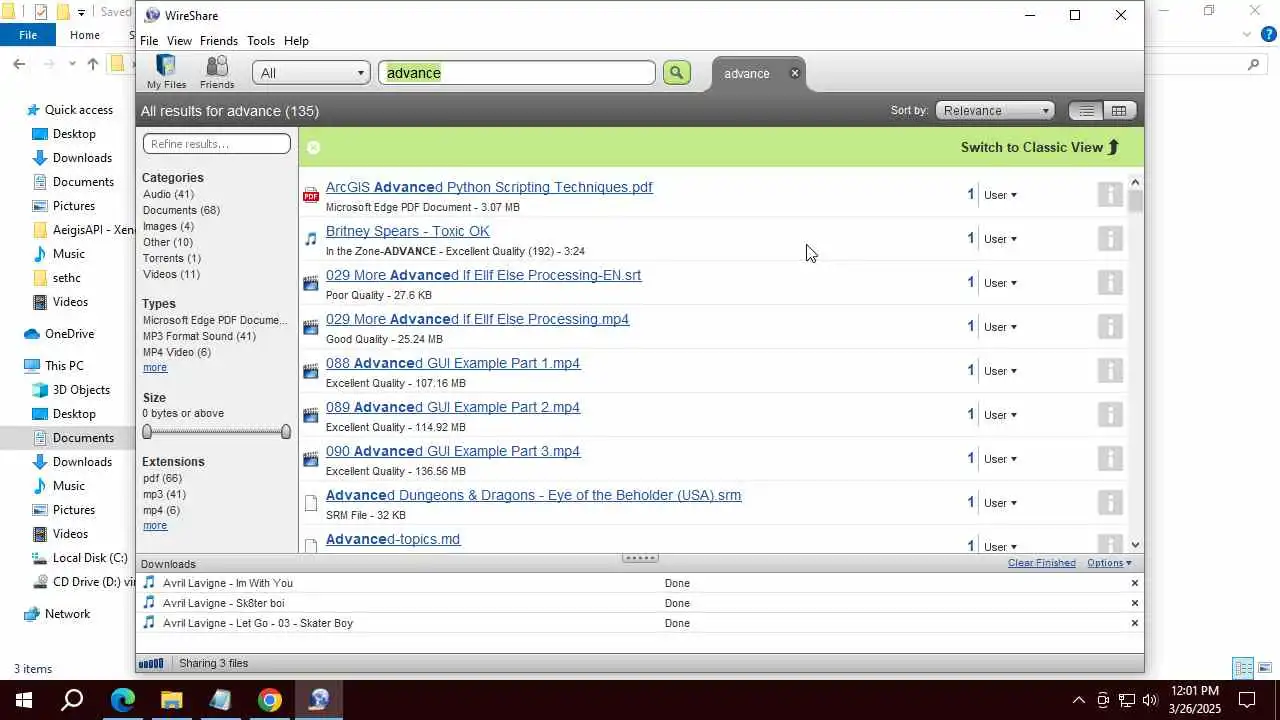Viewport: 1280px width, 720px height.
Task: Expand User dropdown for 029 Processing-EN.srt
Action: coord(1000,283)
